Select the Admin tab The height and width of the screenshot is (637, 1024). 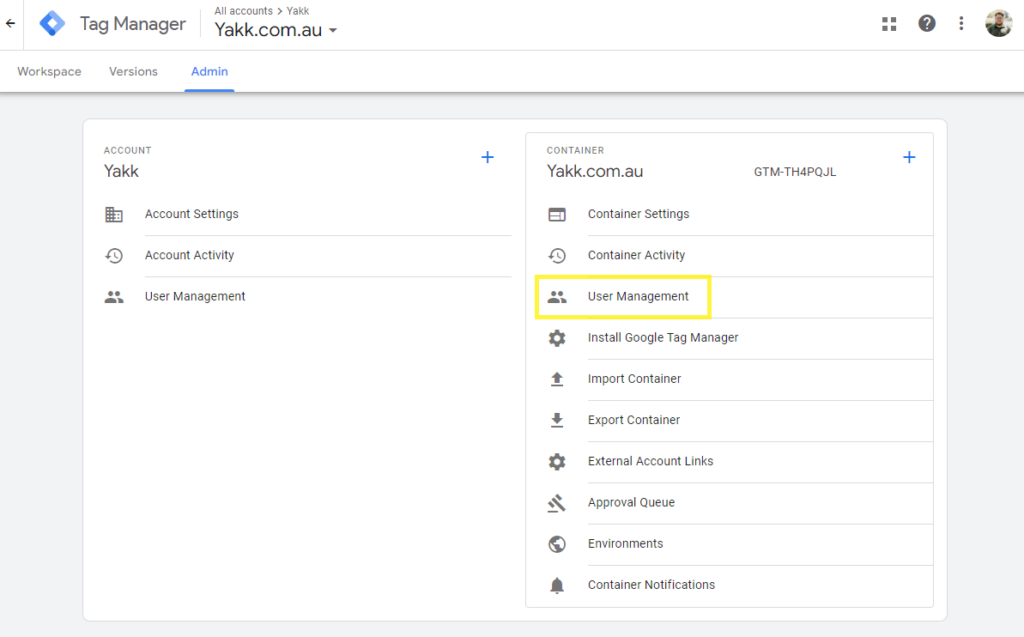[209, 72]
